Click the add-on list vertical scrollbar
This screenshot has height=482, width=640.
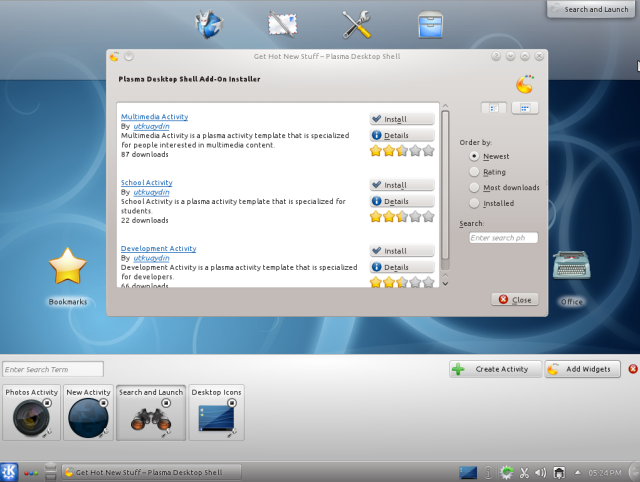click(x=445, y=191)
